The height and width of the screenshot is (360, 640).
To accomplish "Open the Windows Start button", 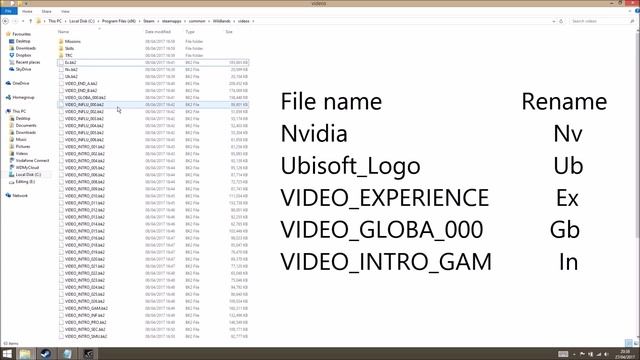I will (7, 353).
